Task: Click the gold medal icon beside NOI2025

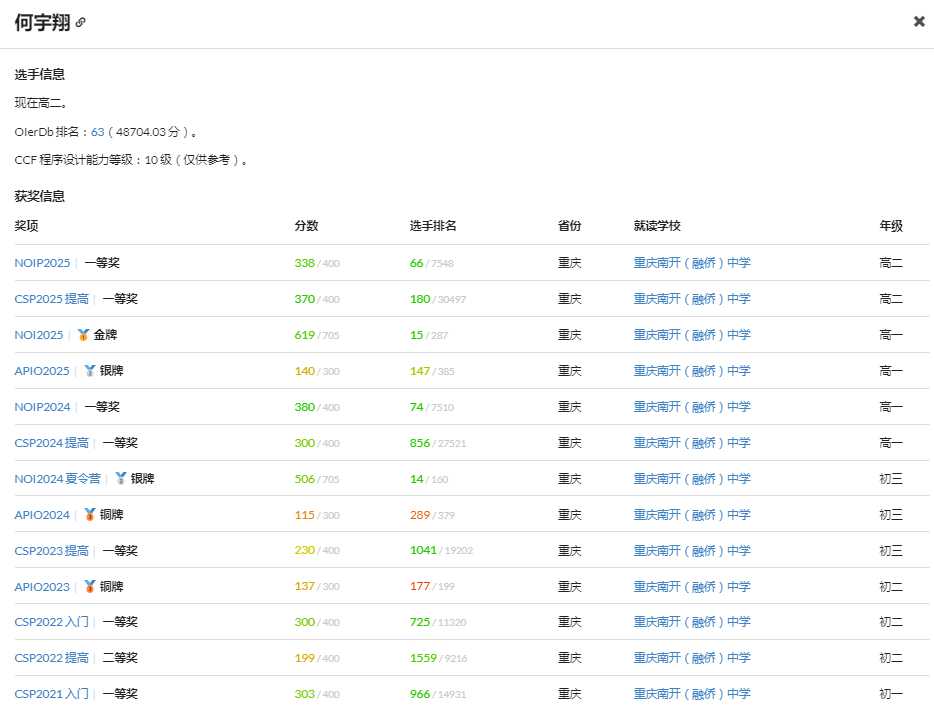Action: coord(81,334)
